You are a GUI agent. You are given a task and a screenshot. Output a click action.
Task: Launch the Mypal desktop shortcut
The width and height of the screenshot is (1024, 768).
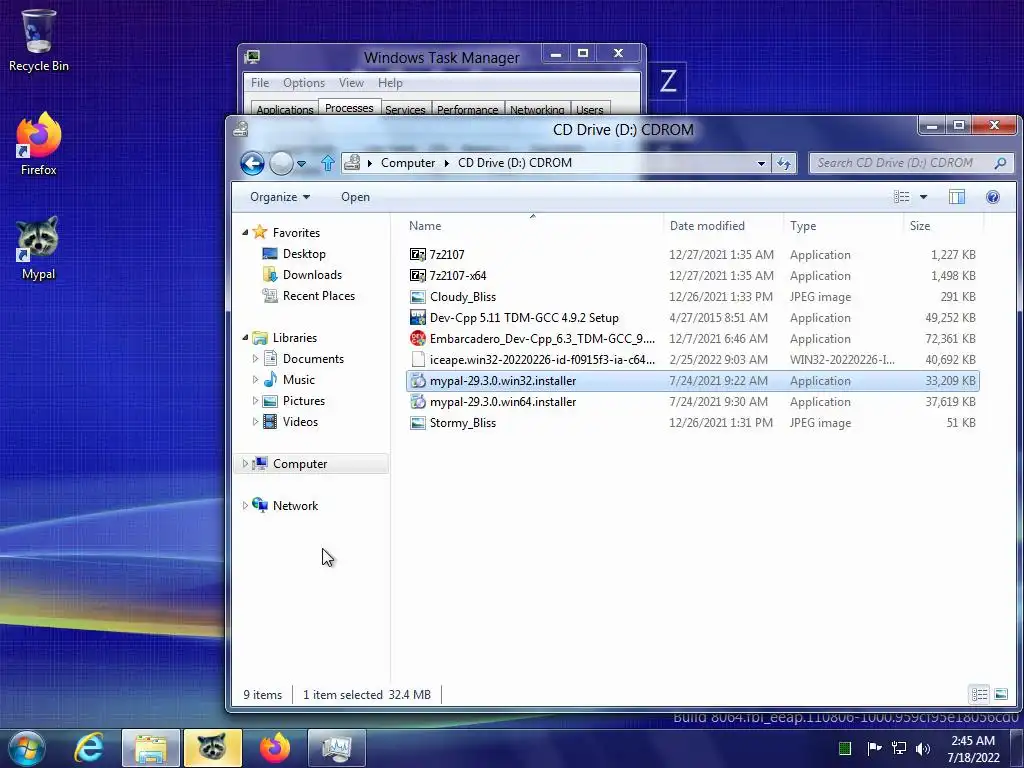[38, 248]
